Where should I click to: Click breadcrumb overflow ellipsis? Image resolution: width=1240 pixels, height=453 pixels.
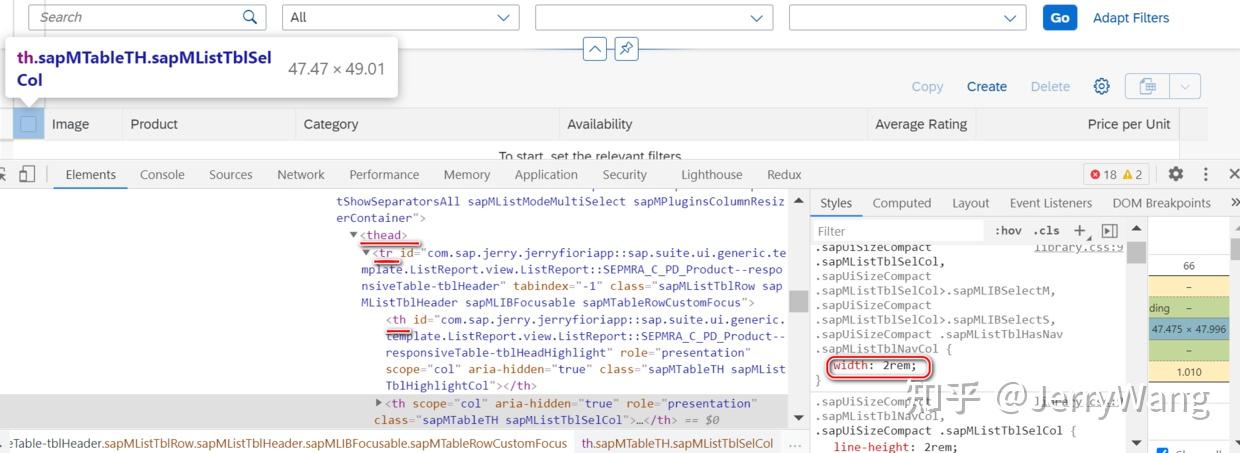(x=793, y=443)
